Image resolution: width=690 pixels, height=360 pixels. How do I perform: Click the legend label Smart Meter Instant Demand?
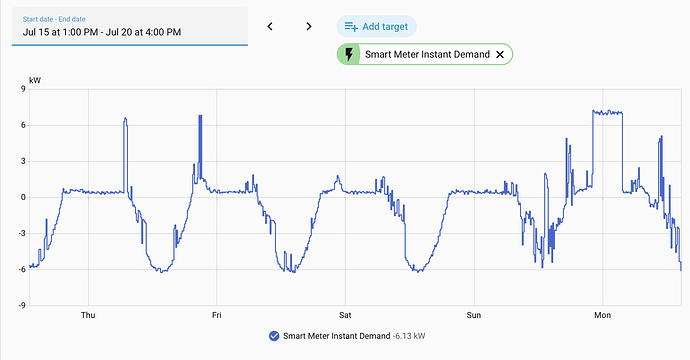click(x=337, y=336)
